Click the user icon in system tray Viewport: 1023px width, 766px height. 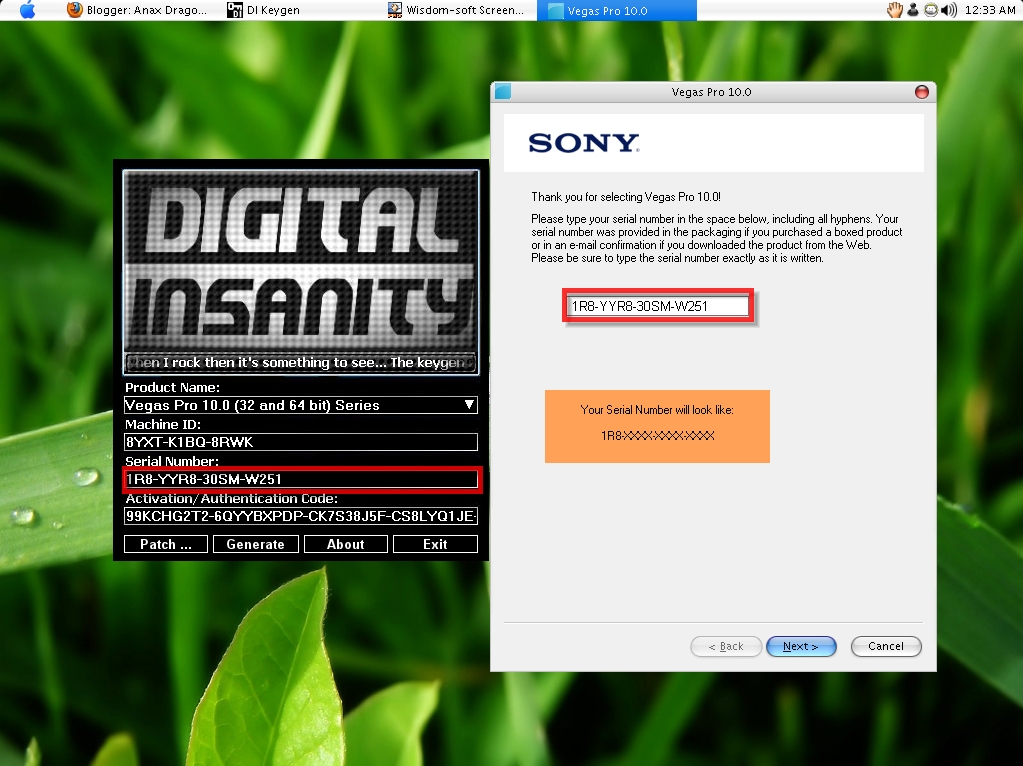click(x=913, y=10)
